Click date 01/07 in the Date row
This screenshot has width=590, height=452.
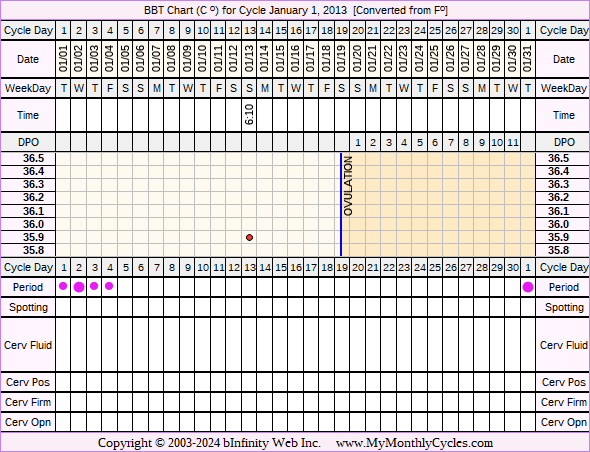pos(156,59)
